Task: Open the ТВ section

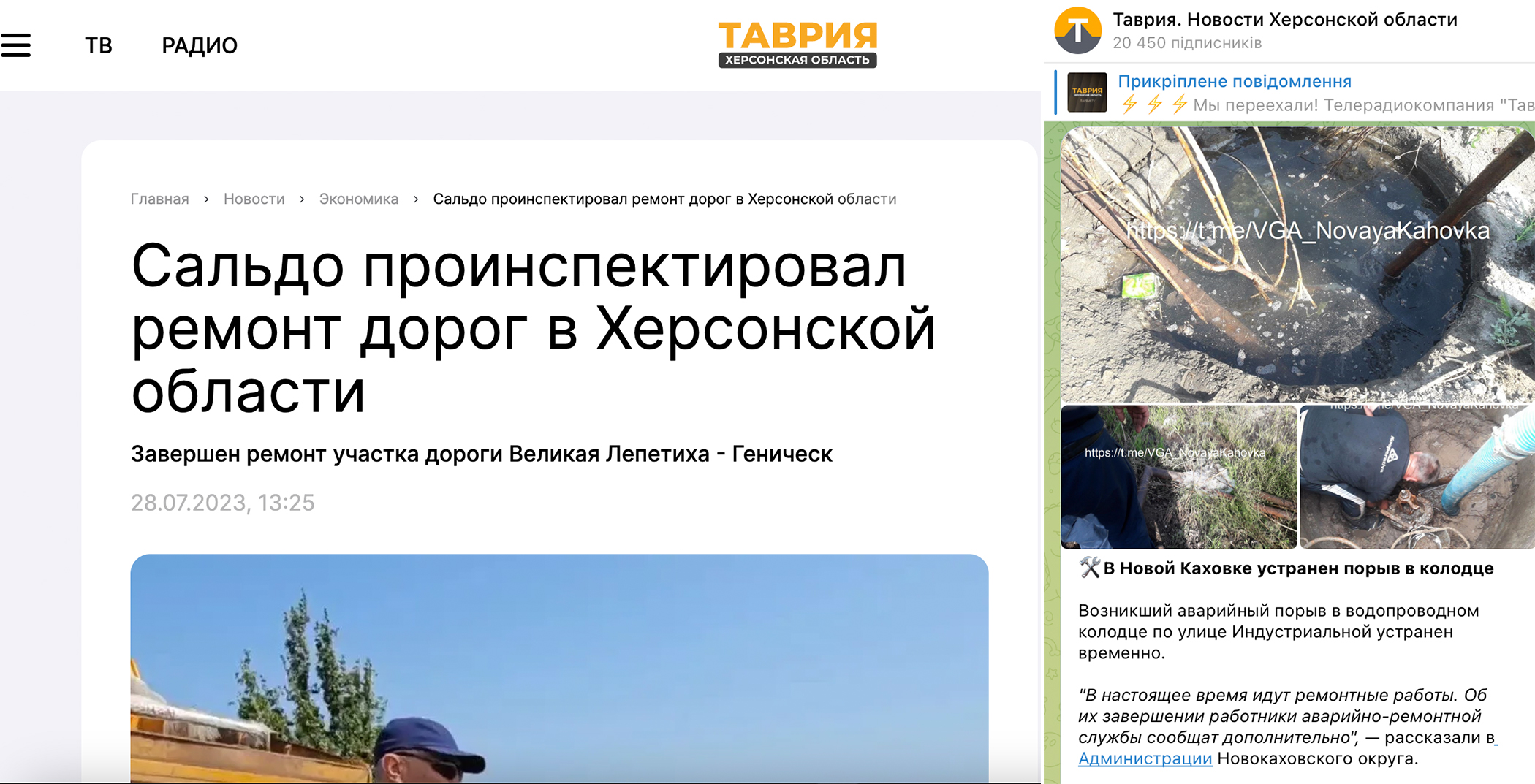Action: point(99,45)
